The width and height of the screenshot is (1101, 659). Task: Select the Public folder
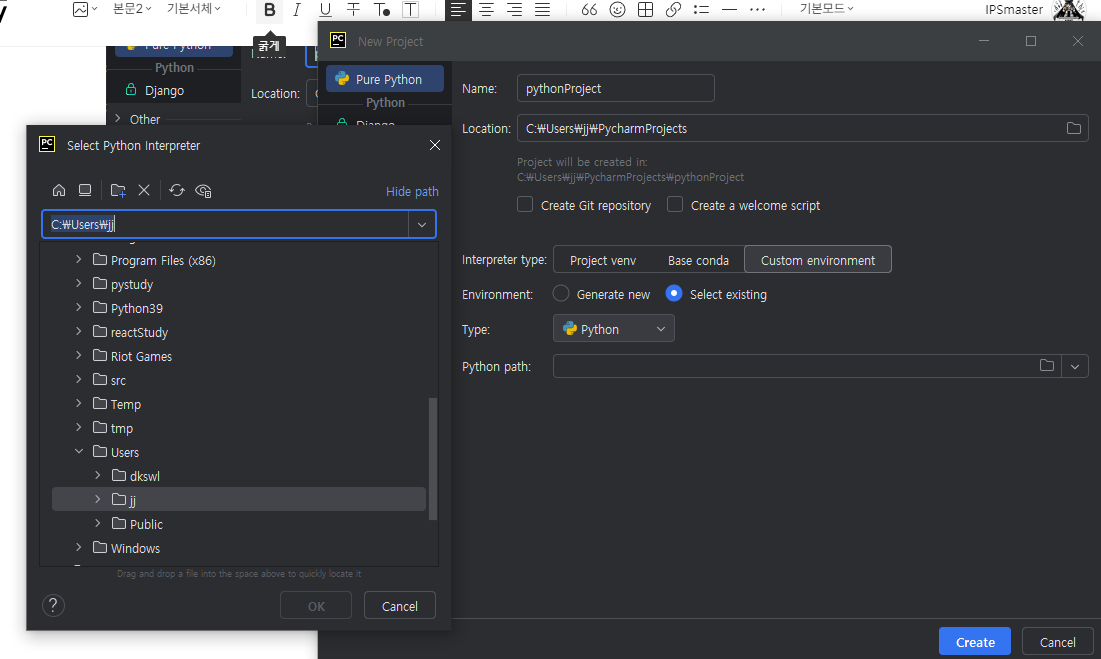coord(146,524)
